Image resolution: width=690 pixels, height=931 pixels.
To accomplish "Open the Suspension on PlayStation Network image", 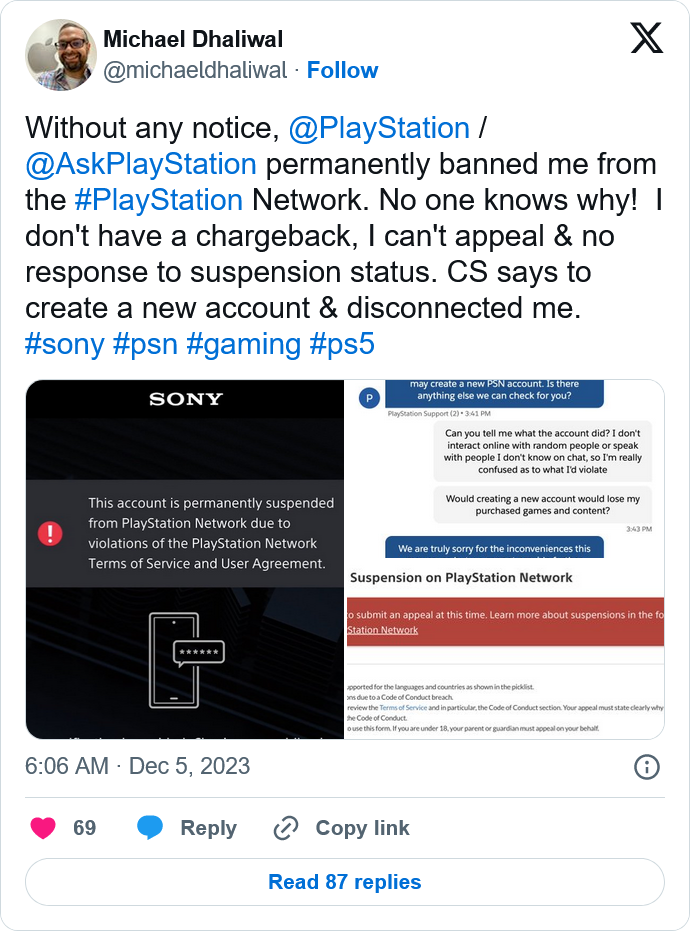I will pos(504,650).
